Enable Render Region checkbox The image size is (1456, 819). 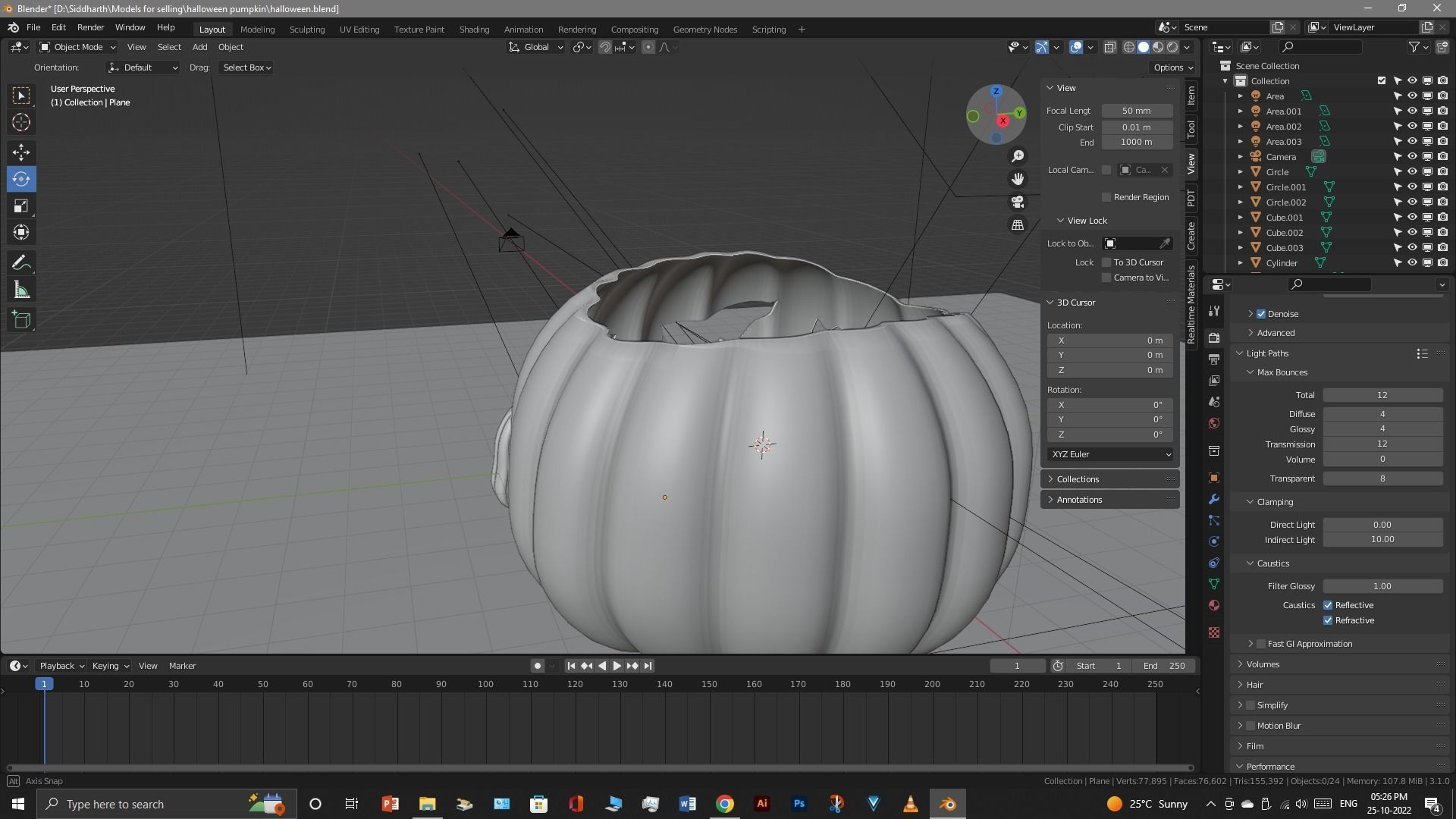(1106, 197)
